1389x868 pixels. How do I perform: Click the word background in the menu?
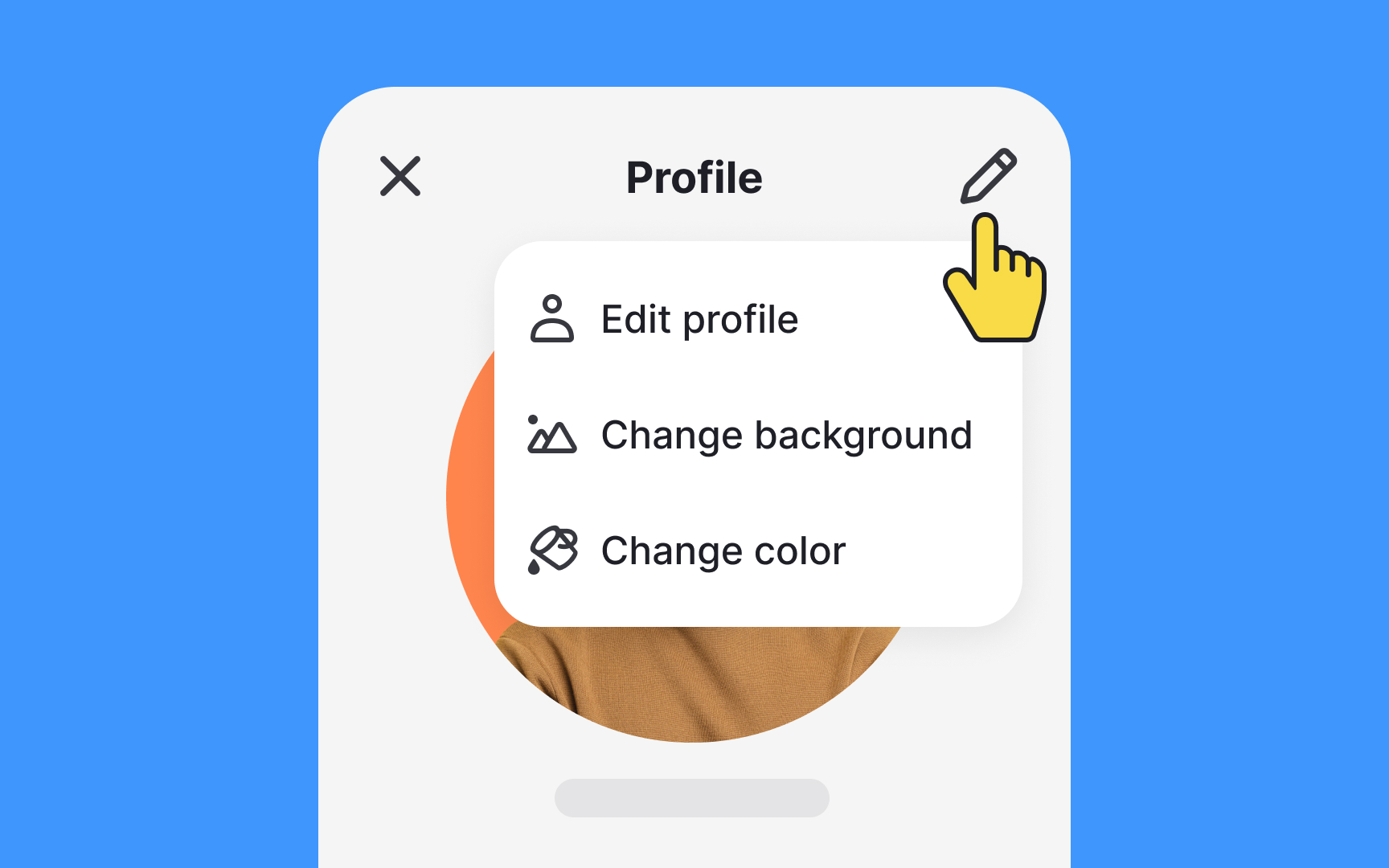pos(863,436)
